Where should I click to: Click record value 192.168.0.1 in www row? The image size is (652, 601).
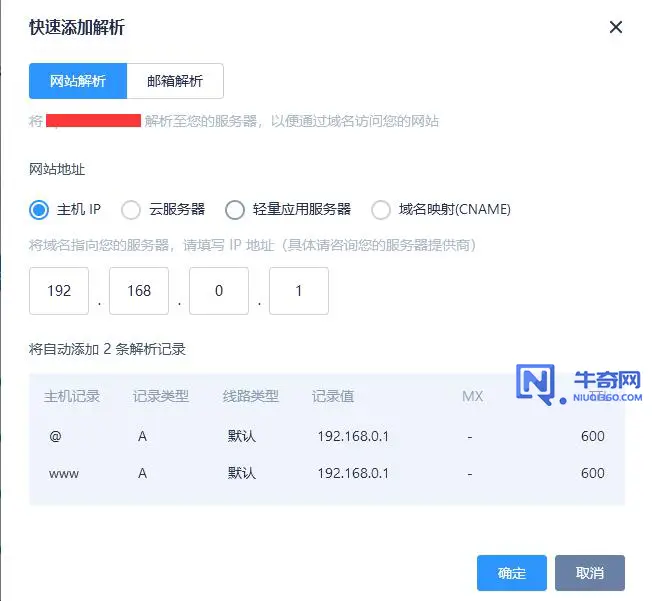click(353, 473)
